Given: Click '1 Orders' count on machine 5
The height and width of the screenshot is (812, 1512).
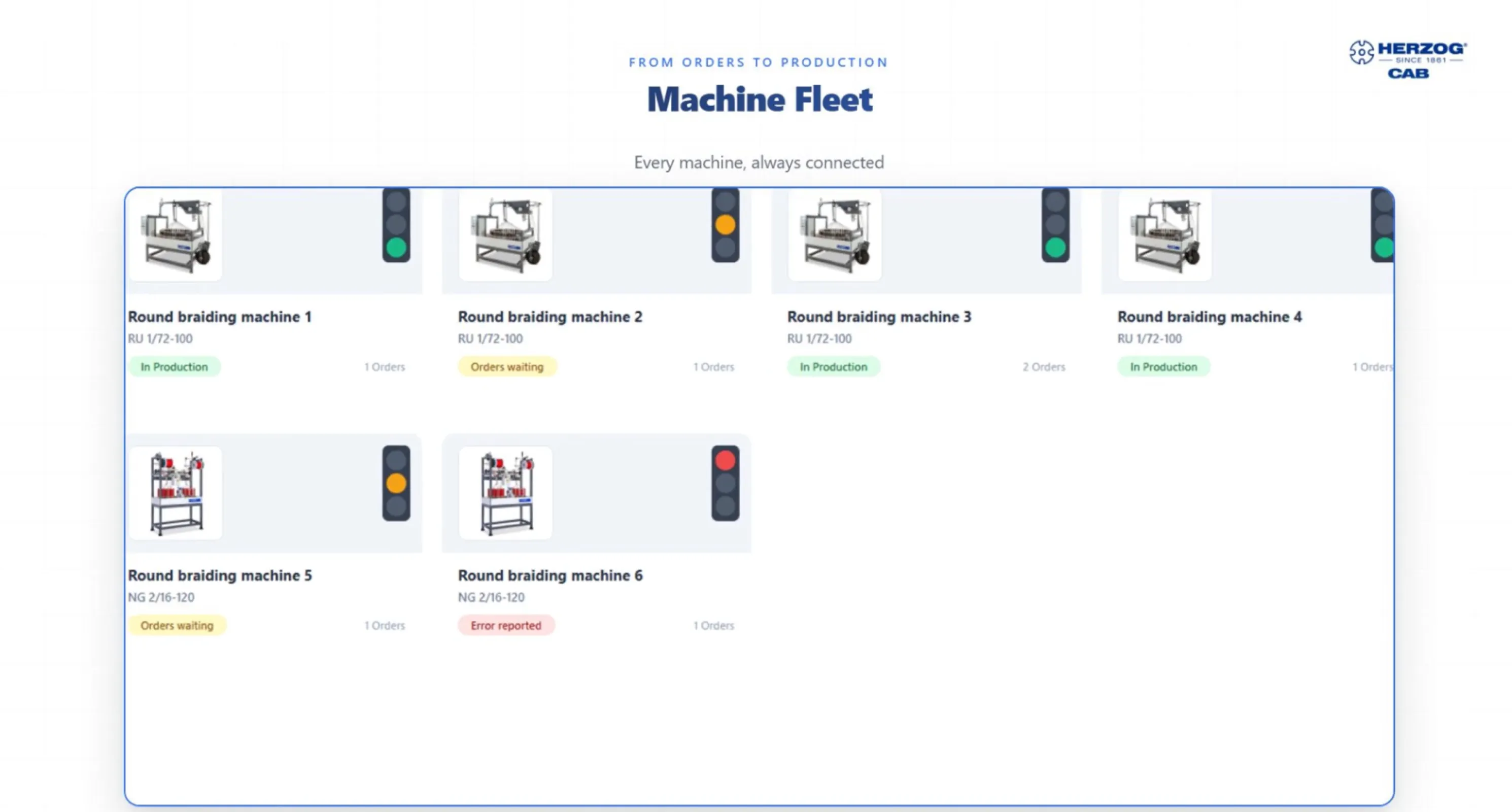Looking at the screenshot, I should (385, 625).
